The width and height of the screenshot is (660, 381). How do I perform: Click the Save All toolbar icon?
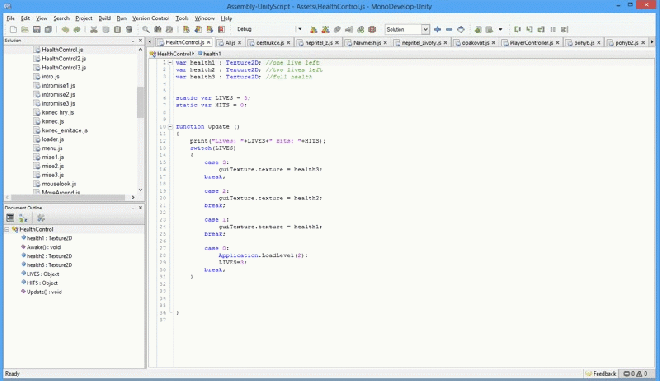48,29
